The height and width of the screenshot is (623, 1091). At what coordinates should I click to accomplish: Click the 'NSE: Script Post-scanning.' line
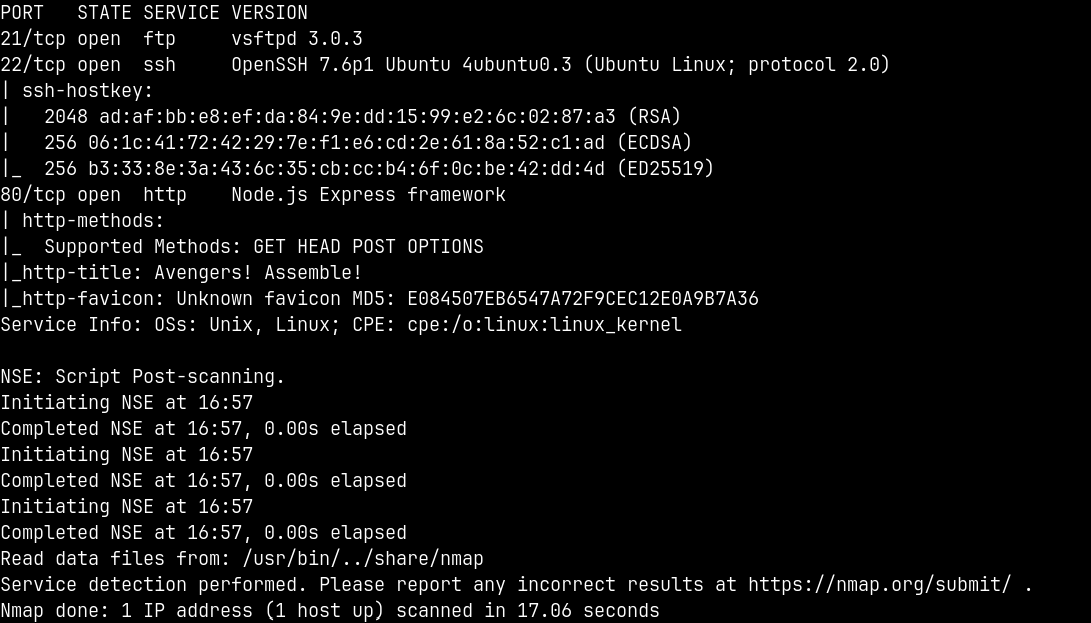[x=143, y=377]
